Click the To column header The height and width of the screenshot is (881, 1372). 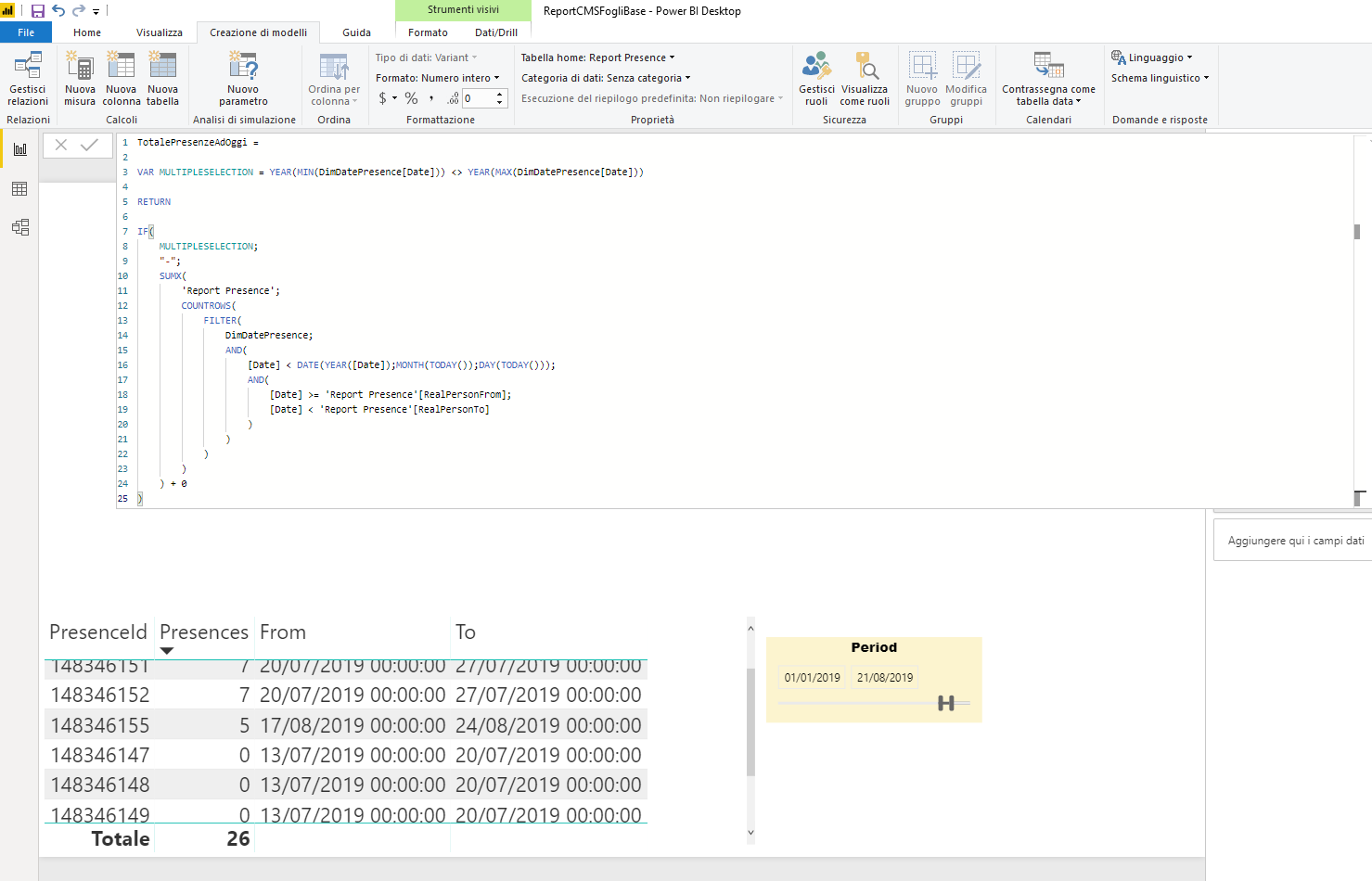click(466, 632)
